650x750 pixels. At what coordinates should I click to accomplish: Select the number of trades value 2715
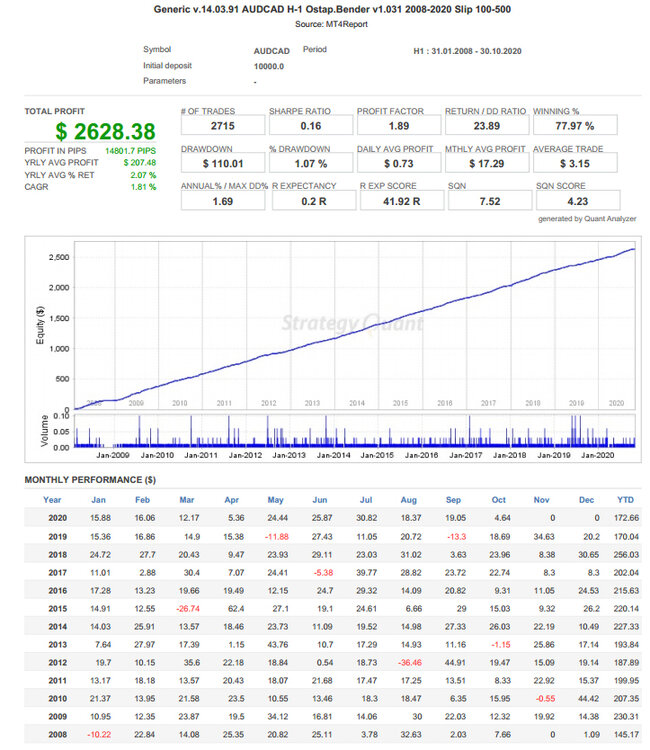[x=222, y=126]
